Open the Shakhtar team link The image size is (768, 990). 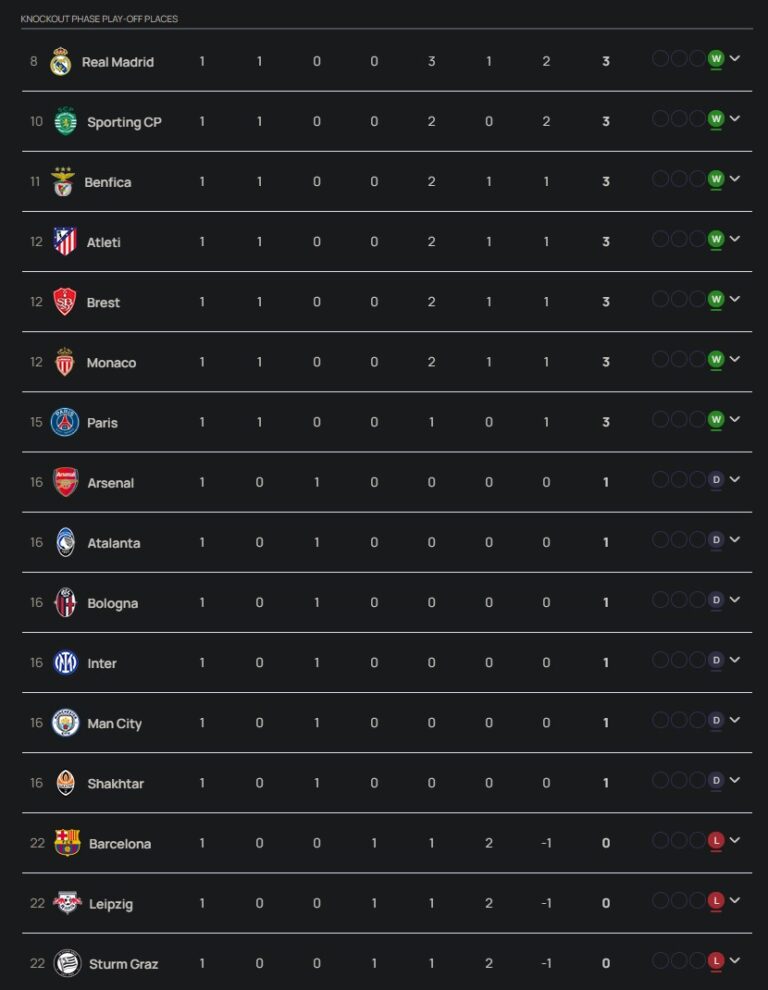tap(115, 784)
